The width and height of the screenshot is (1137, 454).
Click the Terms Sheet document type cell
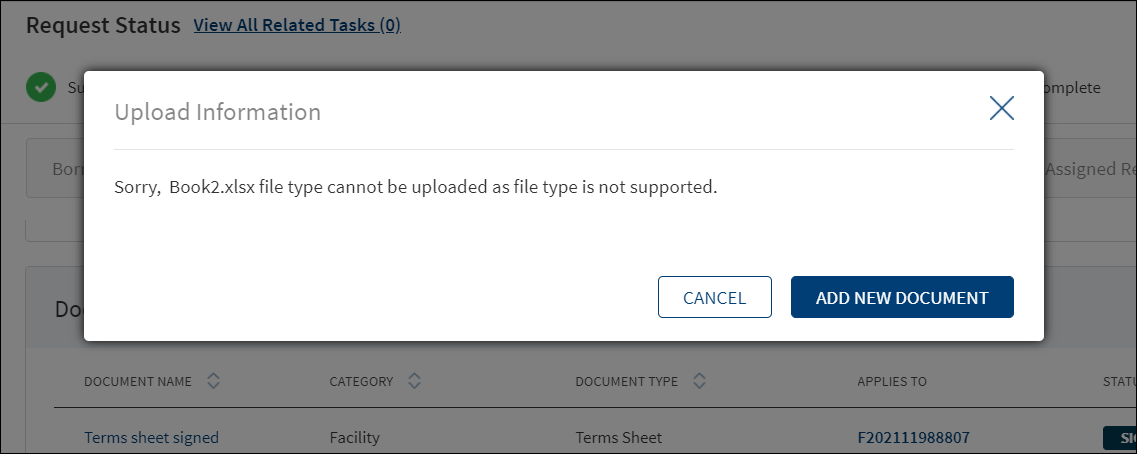(619, 437)
